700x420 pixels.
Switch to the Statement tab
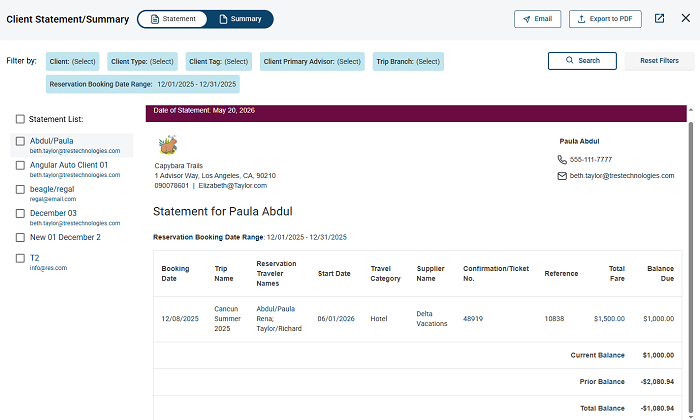(173, 19)
